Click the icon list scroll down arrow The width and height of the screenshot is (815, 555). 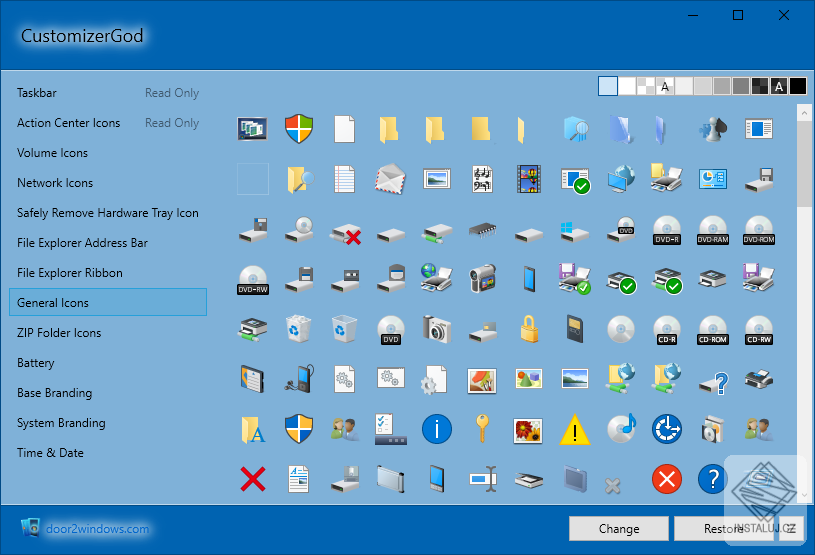pyautogui.click(x=804, y=495)
